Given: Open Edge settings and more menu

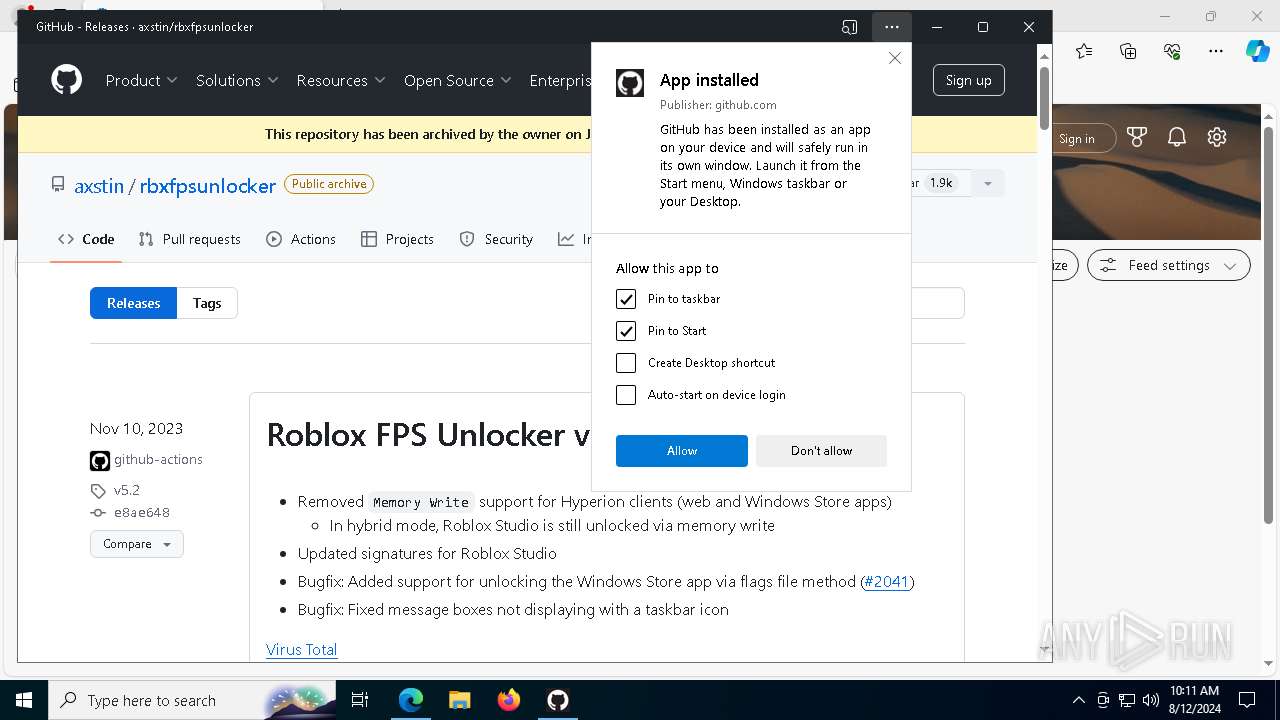Looking at the screenshot, I should pyautogui.click(x=1216, y=51).
